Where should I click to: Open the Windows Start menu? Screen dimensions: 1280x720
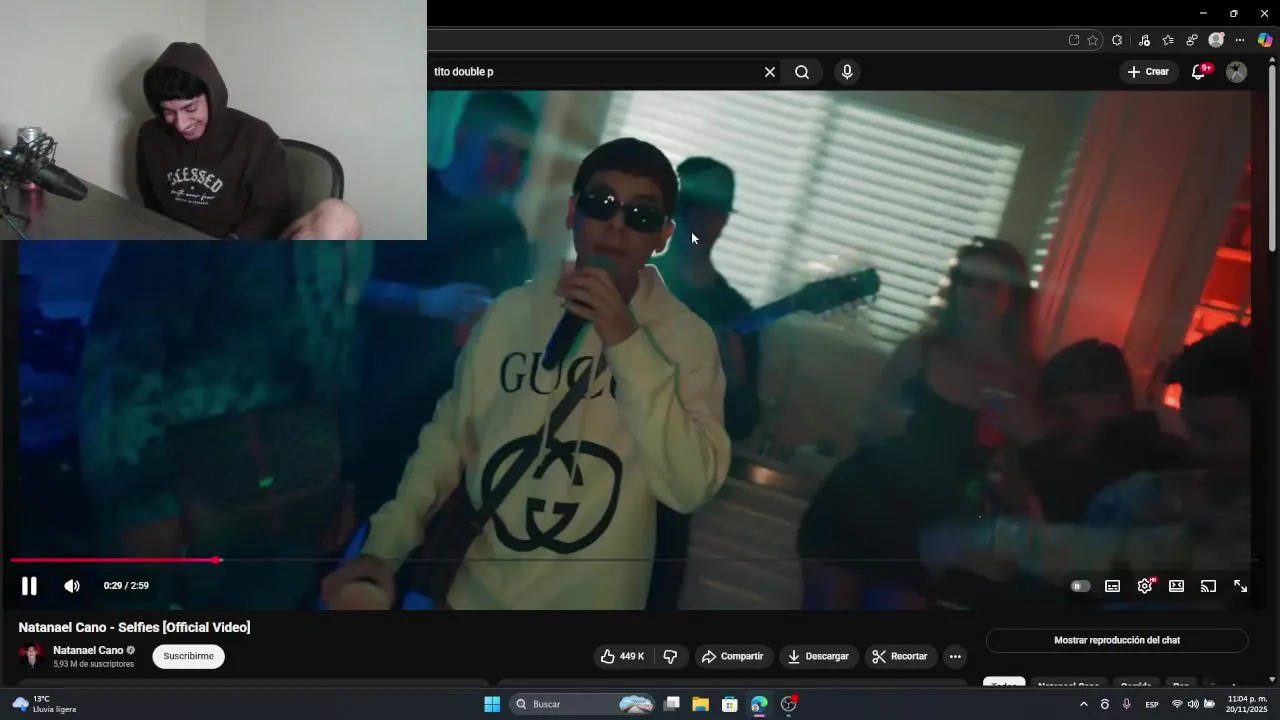(492, 704)
